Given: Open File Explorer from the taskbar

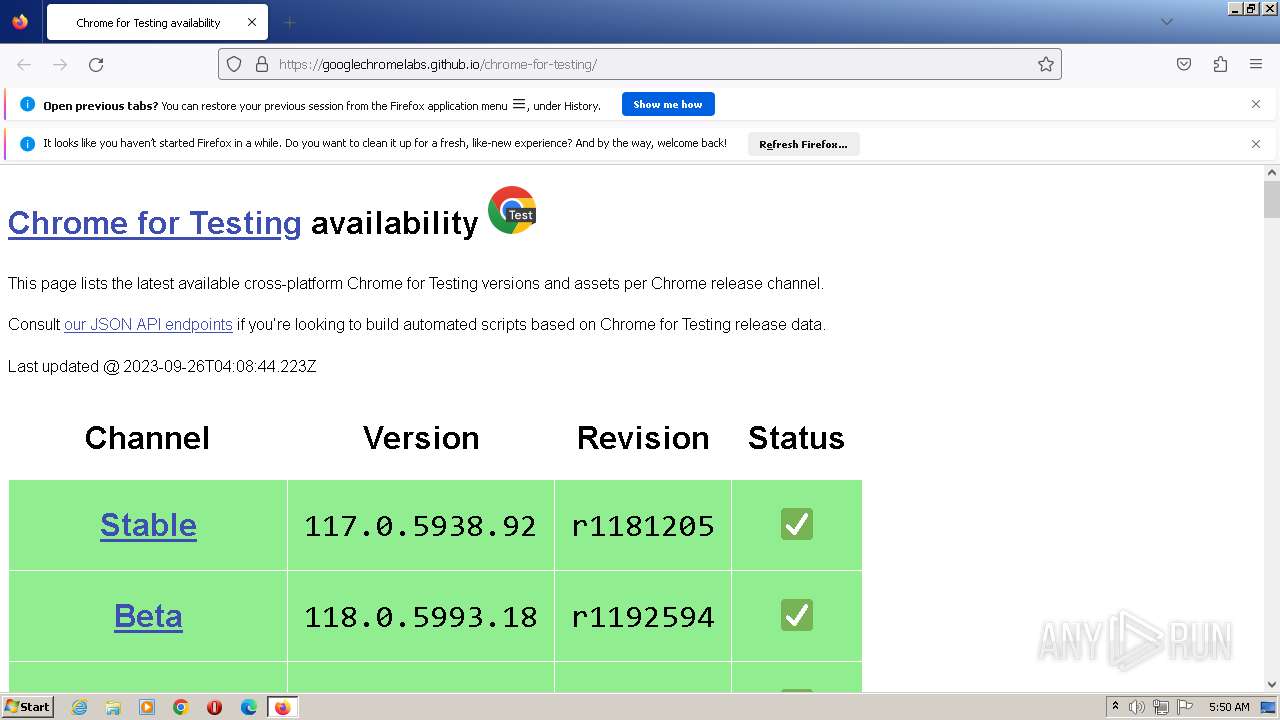Looking at the screenshot, I should (113, 707).
